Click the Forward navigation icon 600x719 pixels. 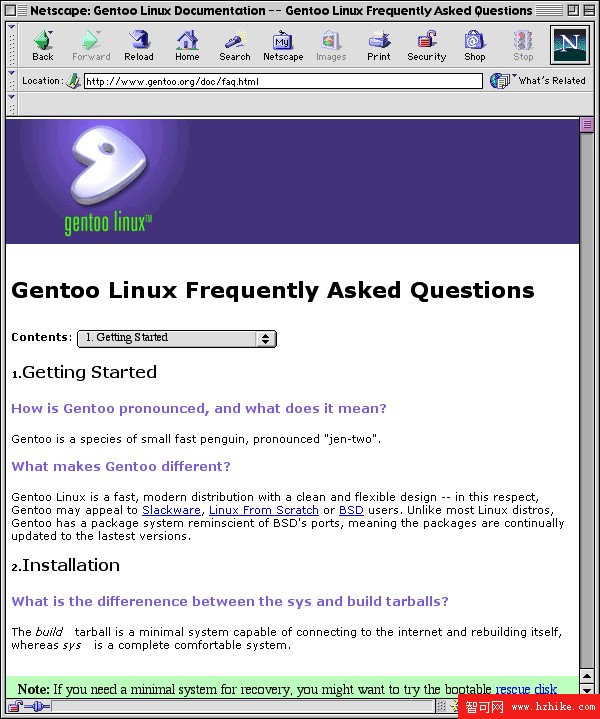(x=91, y=45)
